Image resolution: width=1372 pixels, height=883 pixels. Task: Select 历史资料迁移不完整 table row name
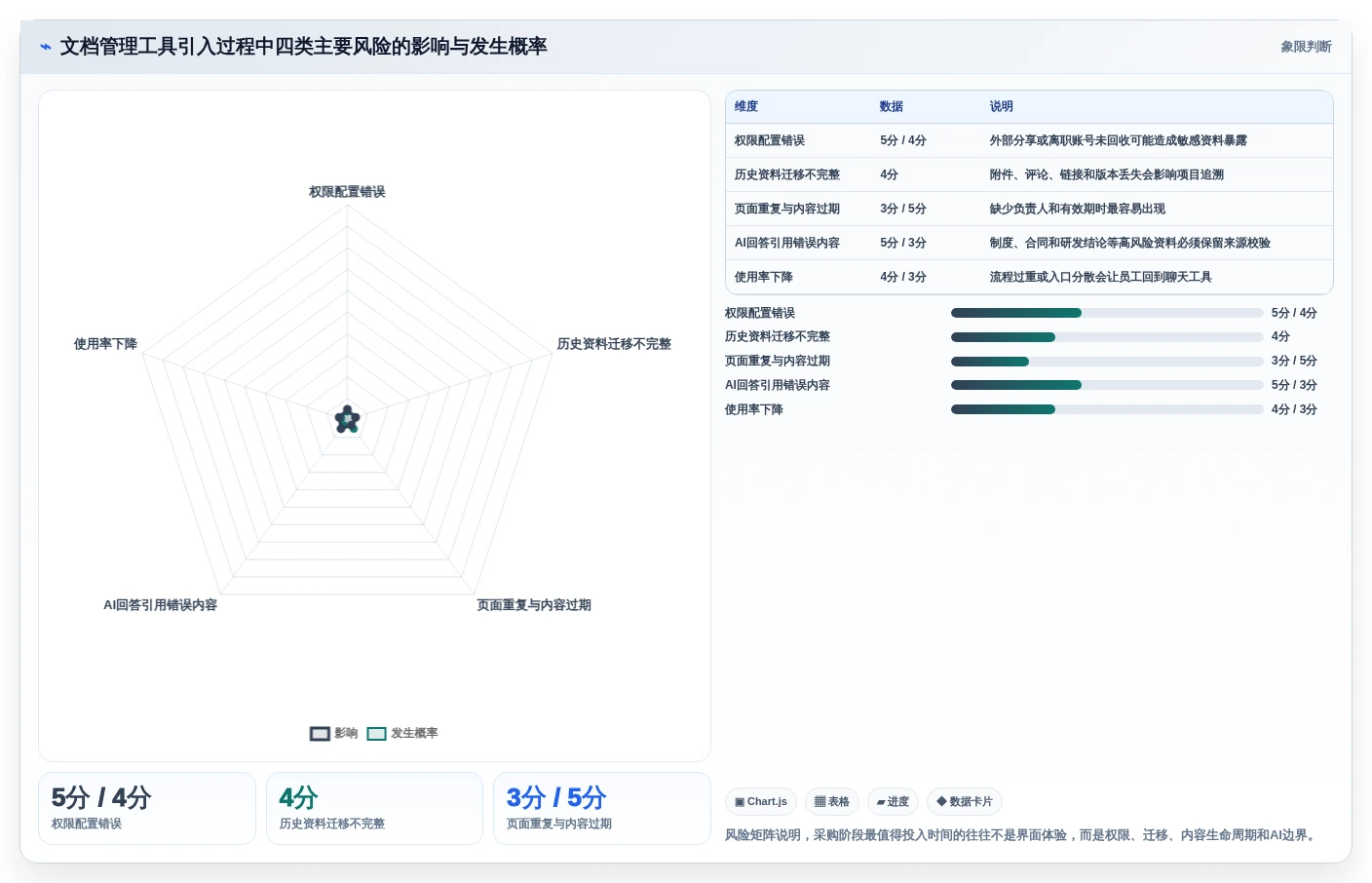(x=787, y=174)
